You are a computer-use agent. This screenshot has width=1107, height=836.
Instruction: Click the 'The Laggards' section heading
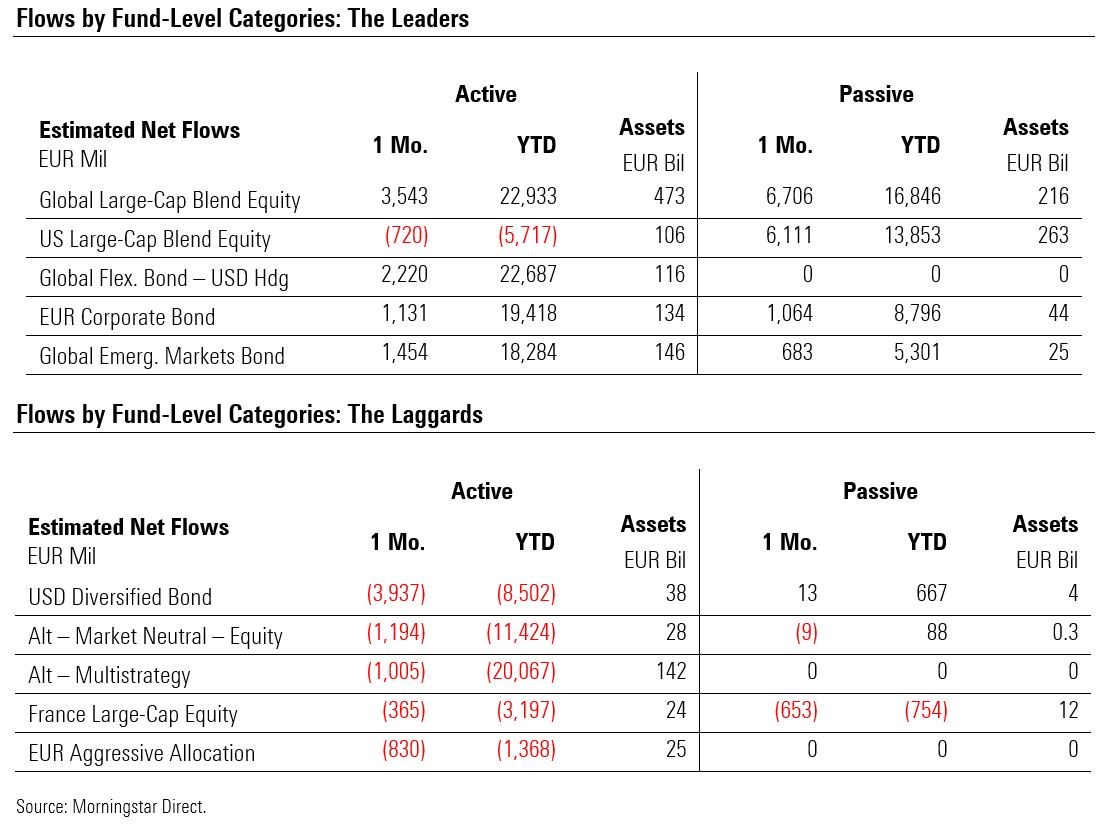click(x=250, y=414)
